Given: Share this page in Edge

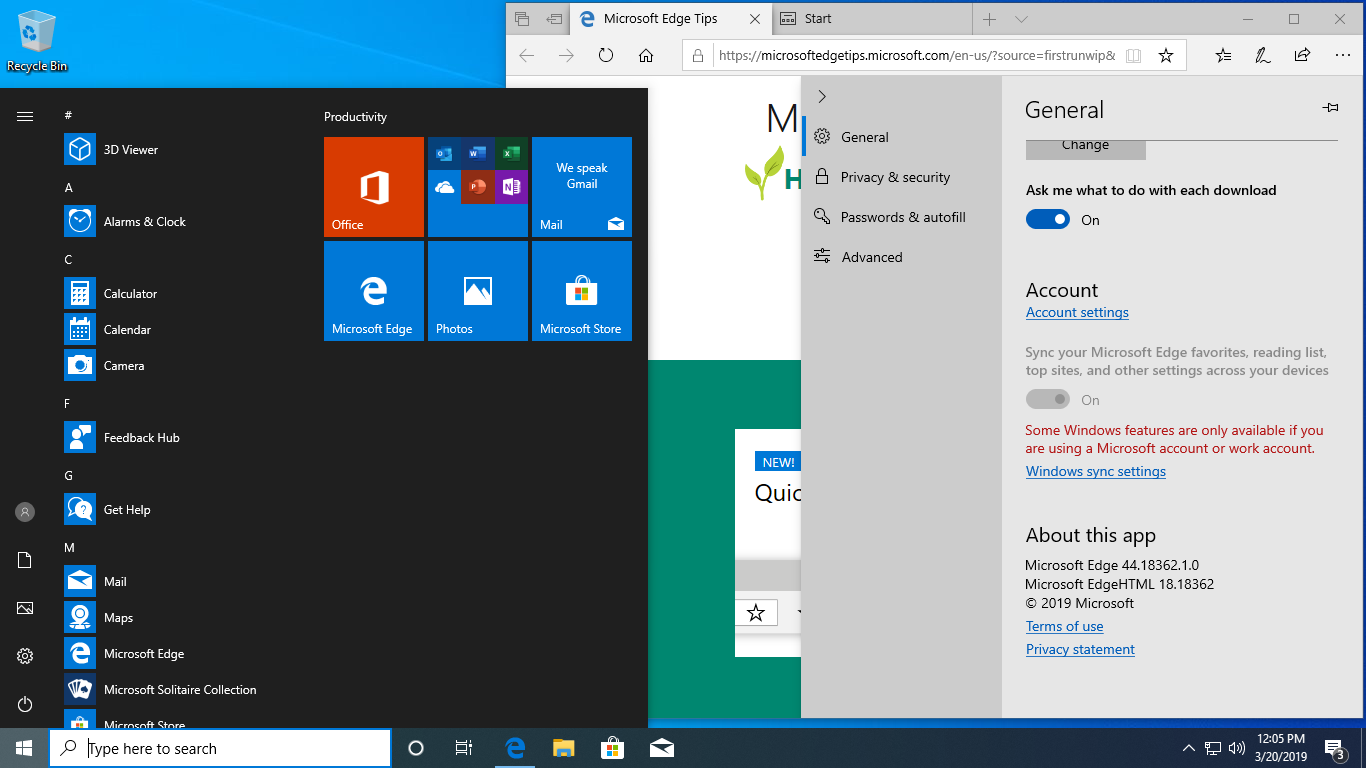Looking at the screenshot, I should point(1302,56).
